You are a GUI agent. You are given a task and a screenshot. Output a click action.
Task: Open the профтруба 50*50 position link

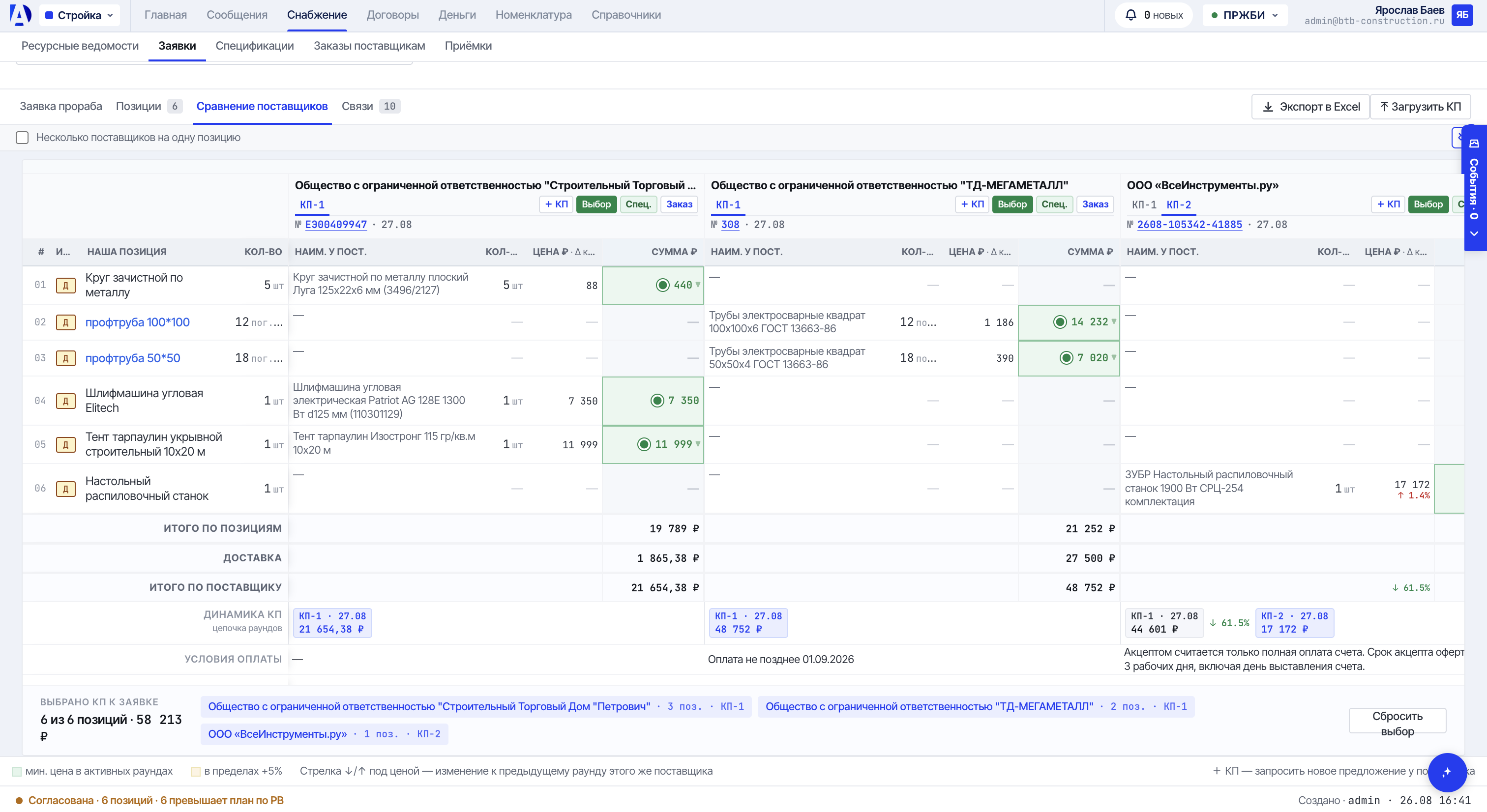pos(133,358)
